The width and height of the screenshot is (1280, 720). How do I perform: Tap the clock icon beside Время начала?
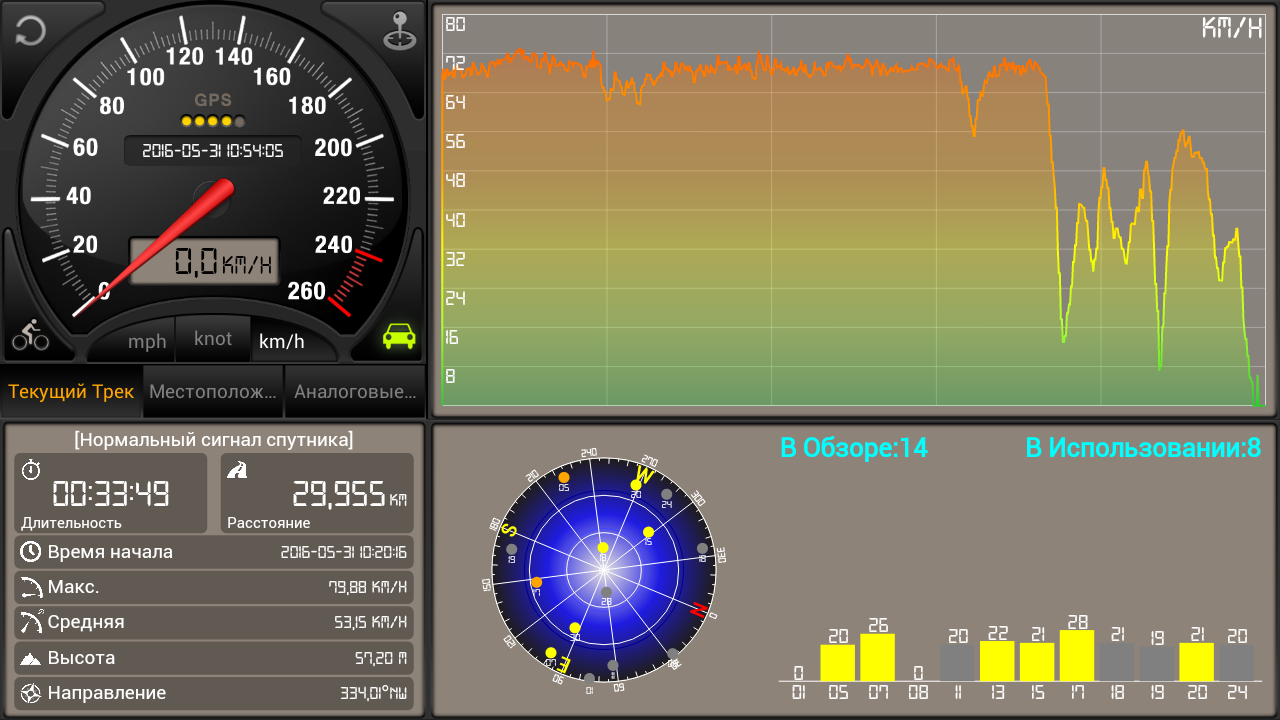(x=31, y=552)
